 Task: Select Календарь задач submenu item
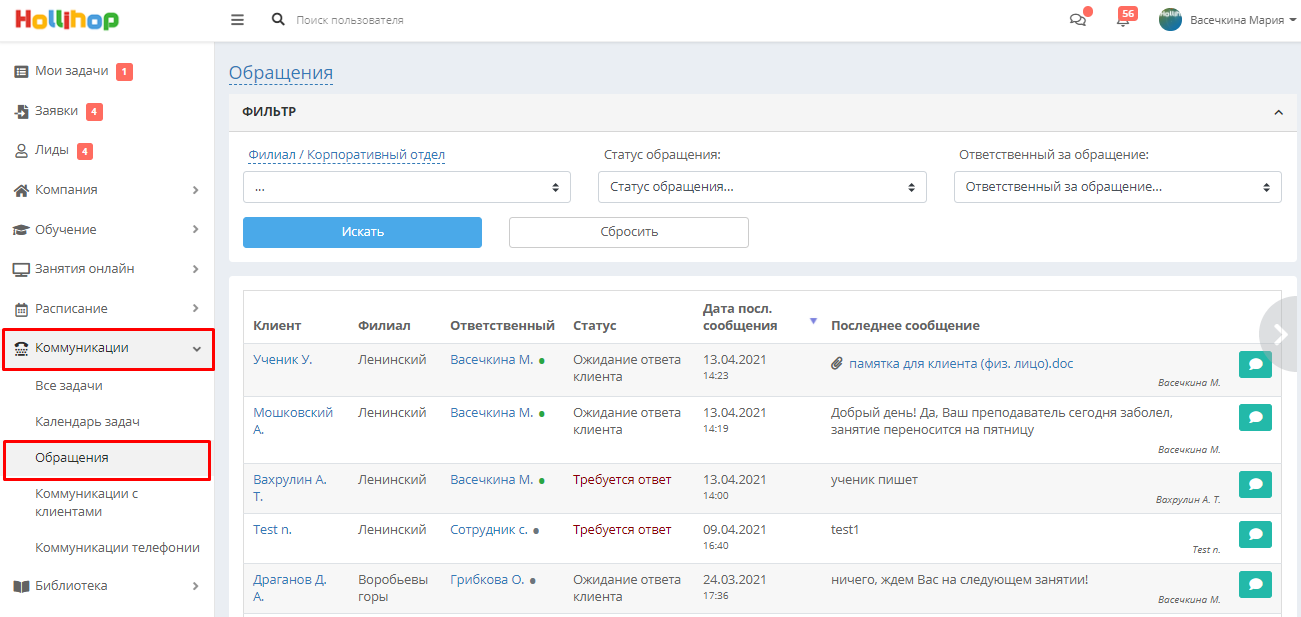tap(87, 422)
